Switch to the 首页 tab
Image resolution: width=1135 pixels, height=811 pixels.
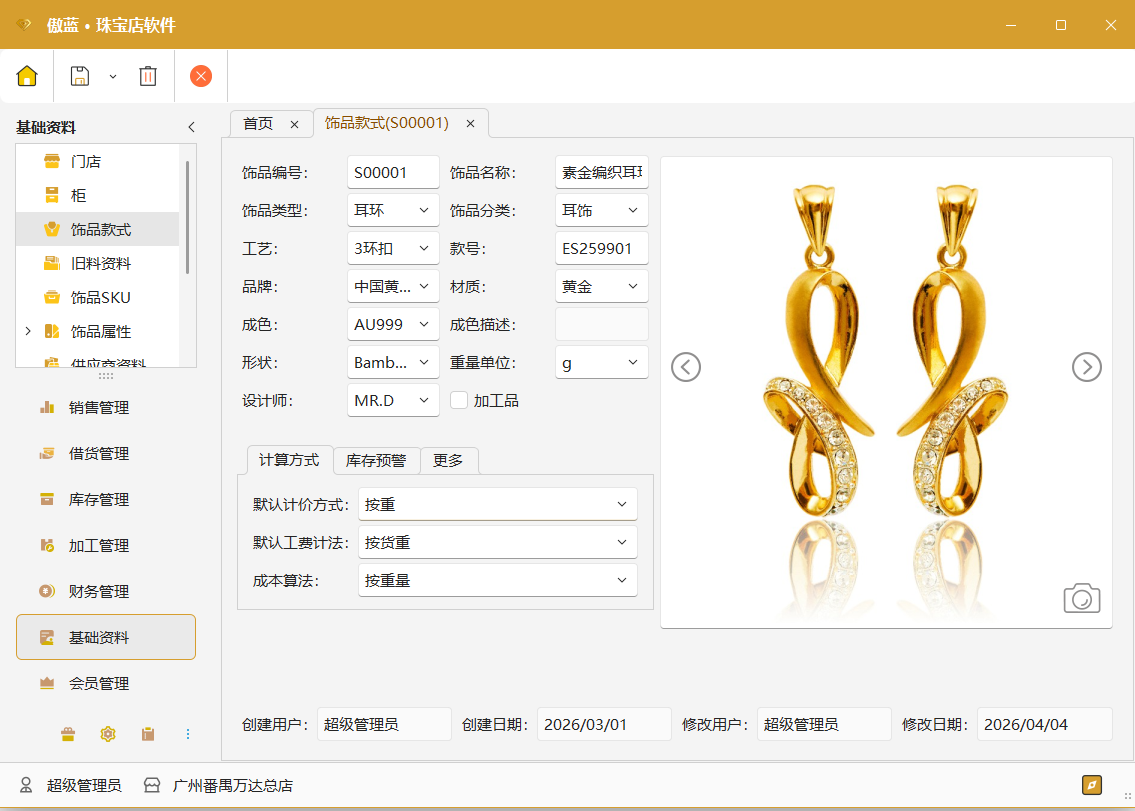pos(258,124)
